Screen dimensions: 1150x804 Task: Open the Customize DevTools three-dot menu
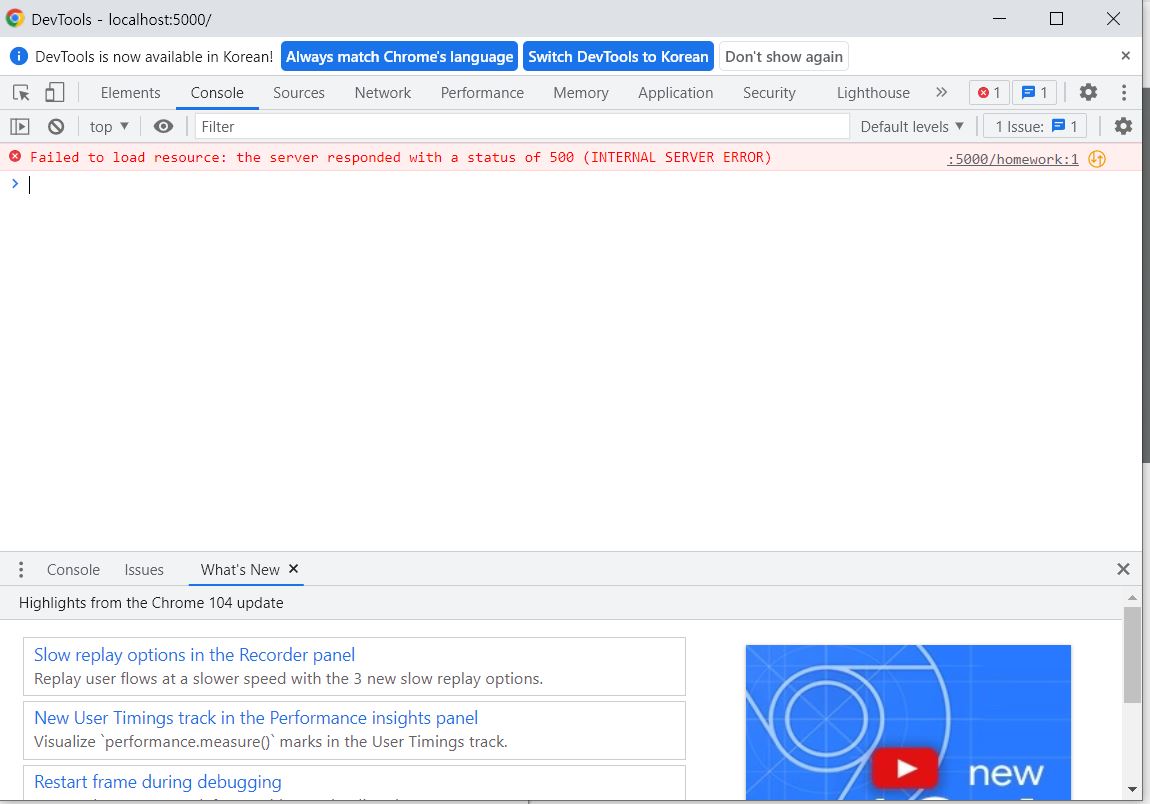(1124, 92)
